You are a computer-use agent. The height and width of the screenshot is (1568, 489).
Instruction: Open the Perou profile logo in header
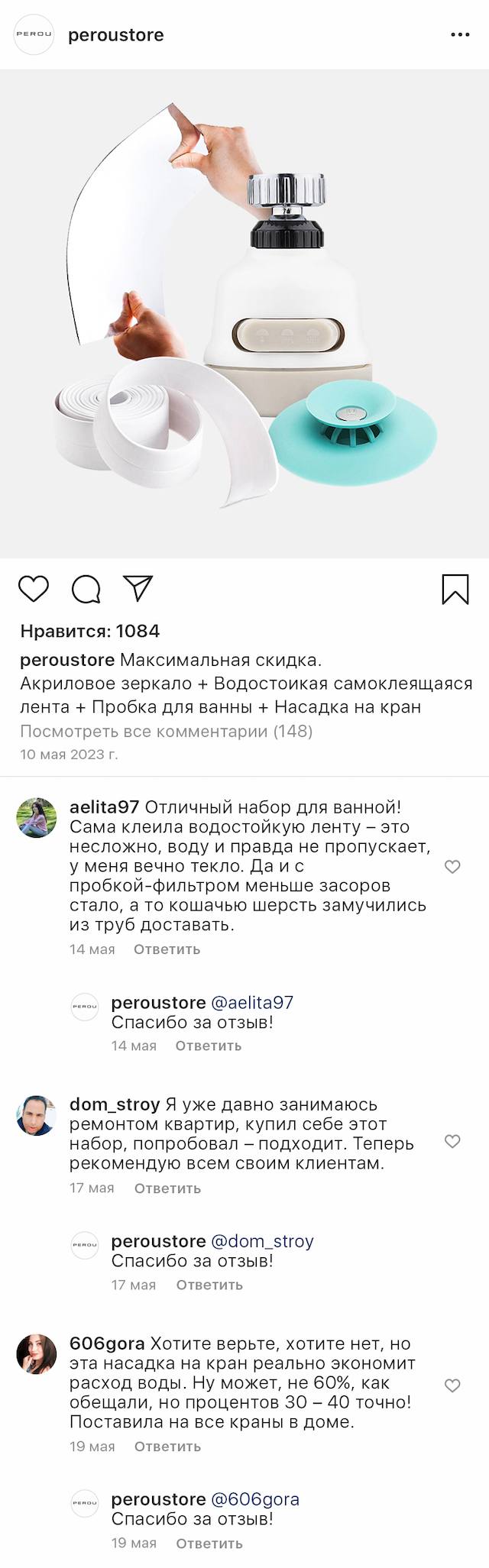pos(34,35)
